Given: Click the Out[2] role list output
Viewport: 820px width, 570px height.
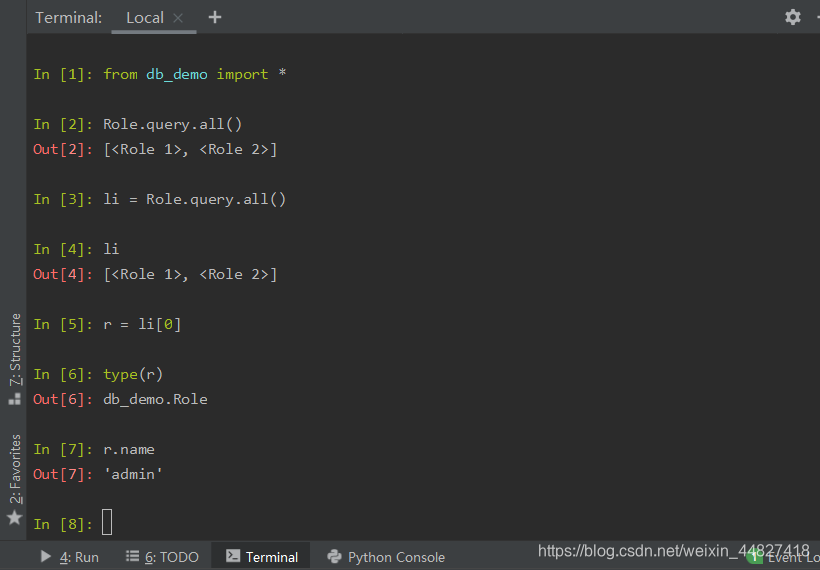Looking at the screenshot, I should point(190,150).
